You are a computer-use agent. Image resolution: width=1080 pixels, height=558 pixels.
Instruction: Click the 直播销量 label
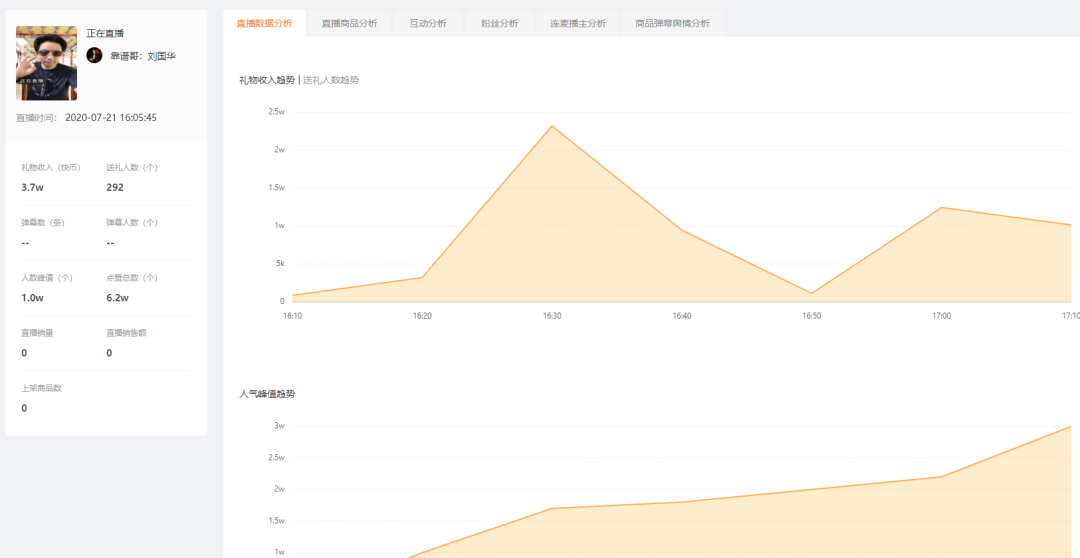[x=37, y=333]
